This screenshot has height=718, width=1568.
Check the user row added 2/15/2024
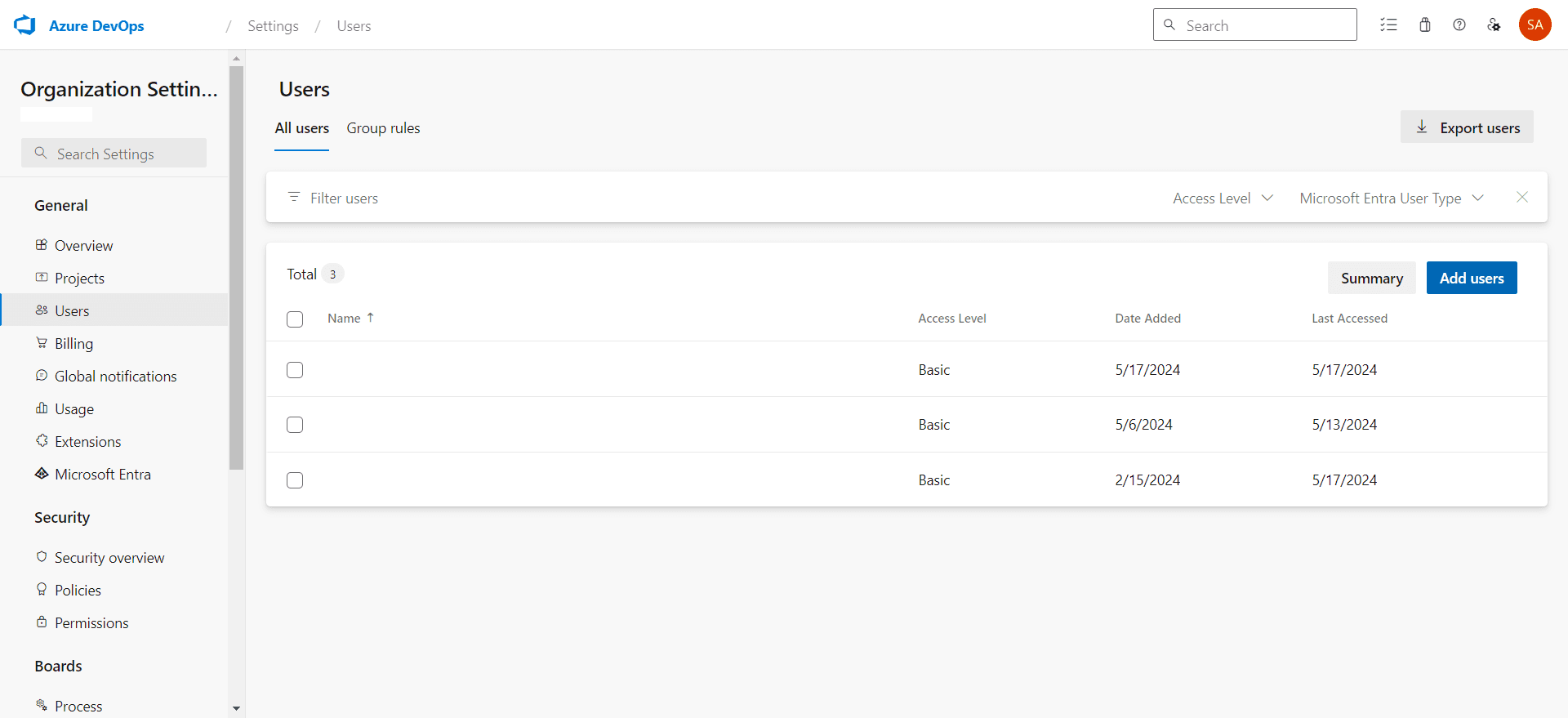[295, 480]
